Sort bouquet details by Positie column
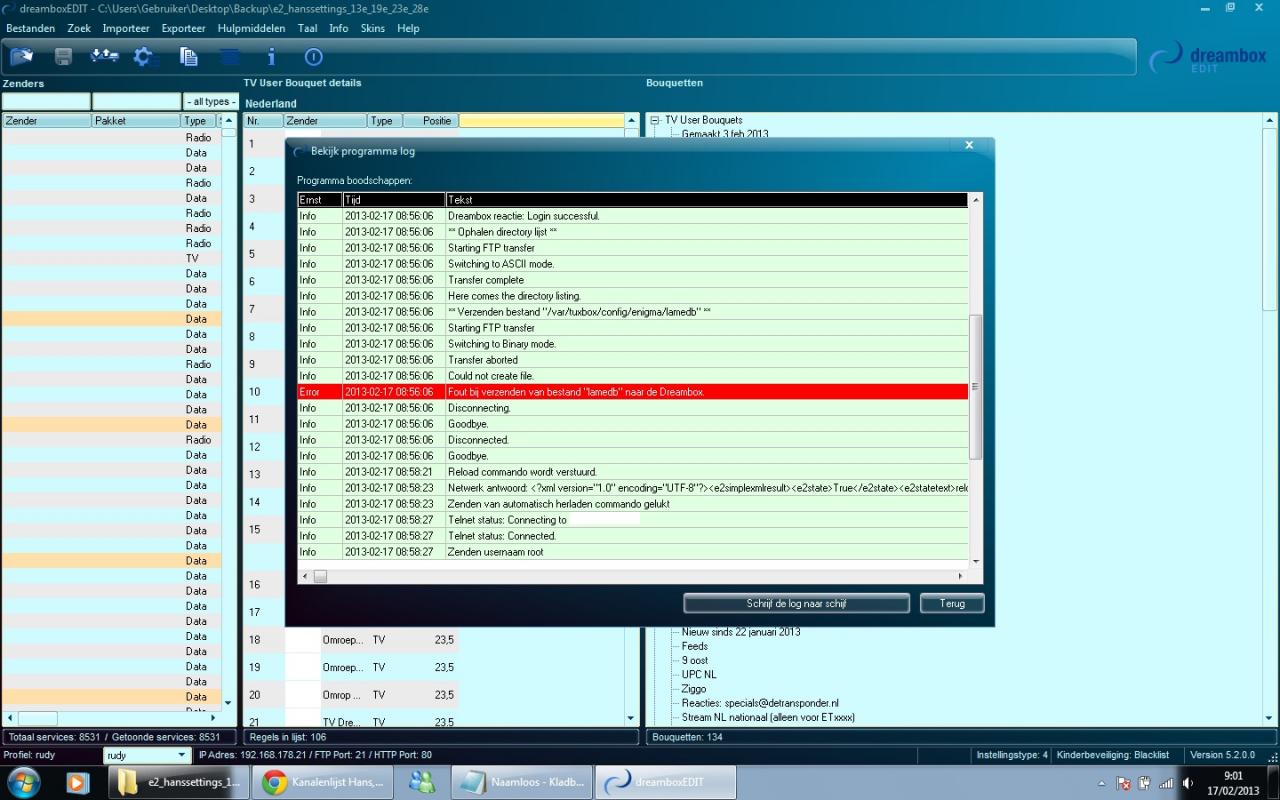 430,120
